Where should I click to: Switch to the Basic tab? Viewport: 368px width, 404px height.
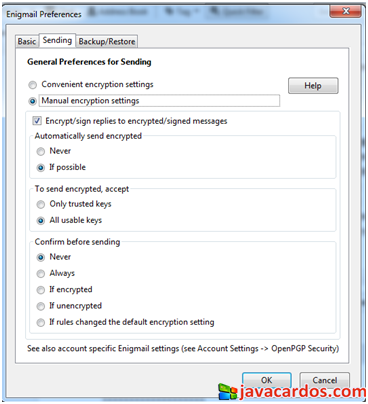pos(27,41)
